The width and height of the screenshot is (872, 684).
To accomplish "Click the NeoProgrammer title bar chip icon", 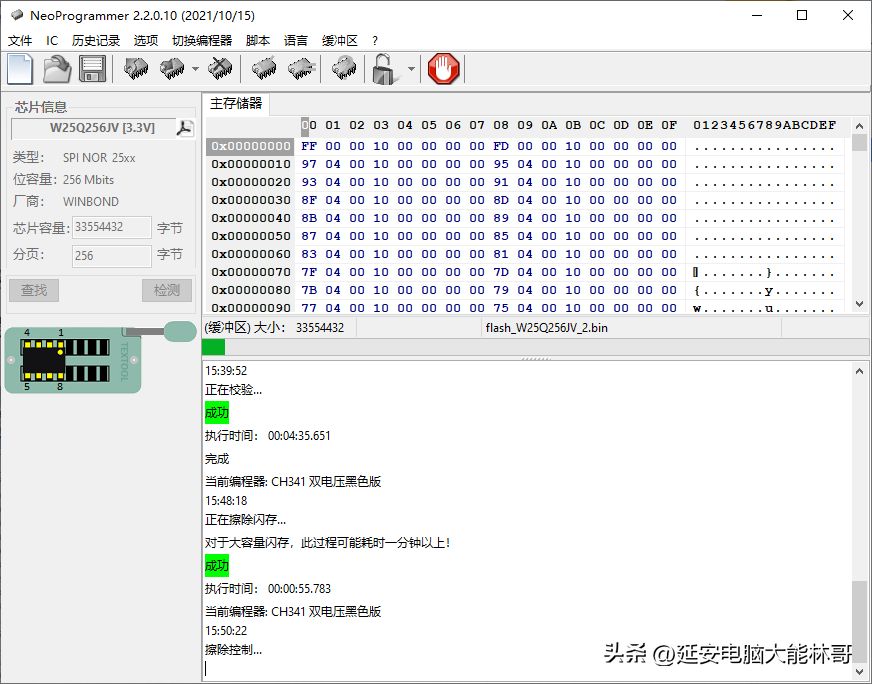I will (x=17, y=15).
